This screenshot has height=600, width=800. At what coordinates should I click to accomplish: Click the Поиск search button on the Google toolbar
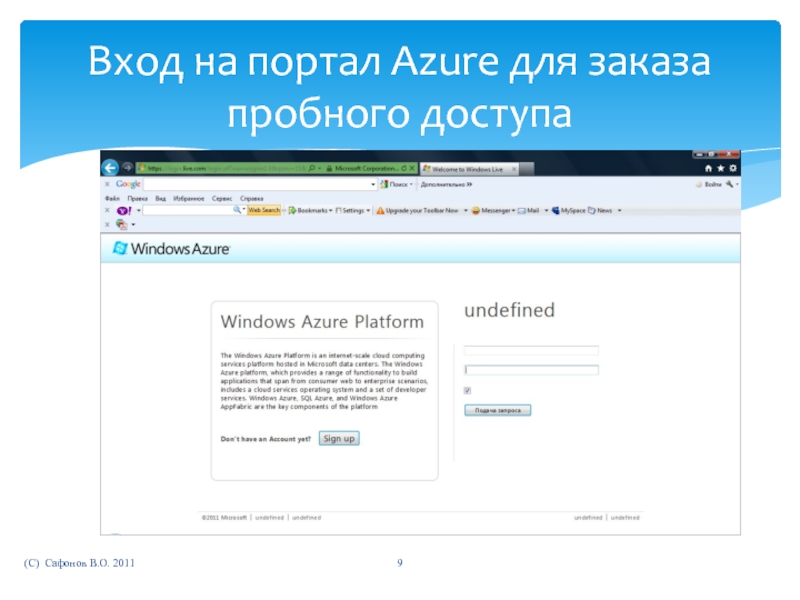click(393, 184)
